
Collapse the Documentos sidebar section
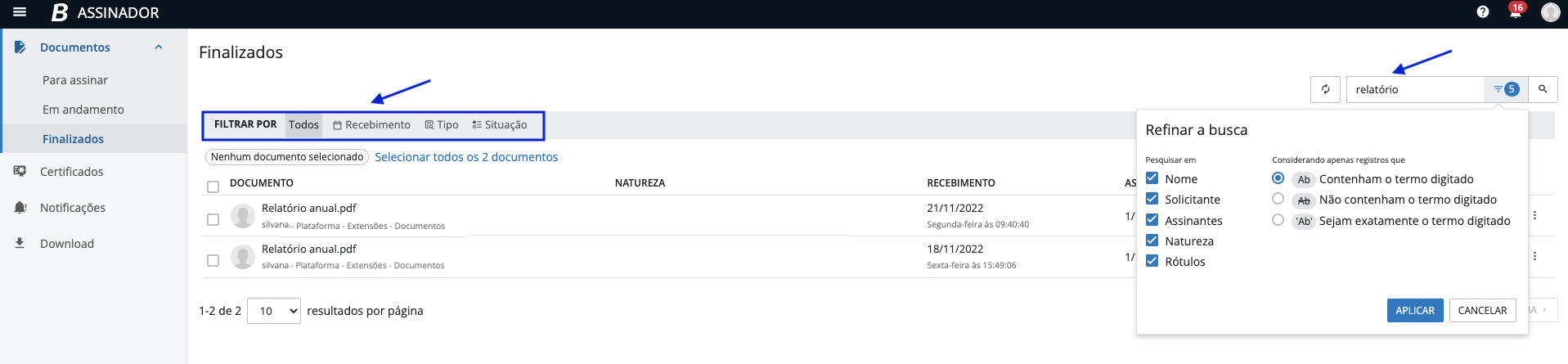coord(159,47)
